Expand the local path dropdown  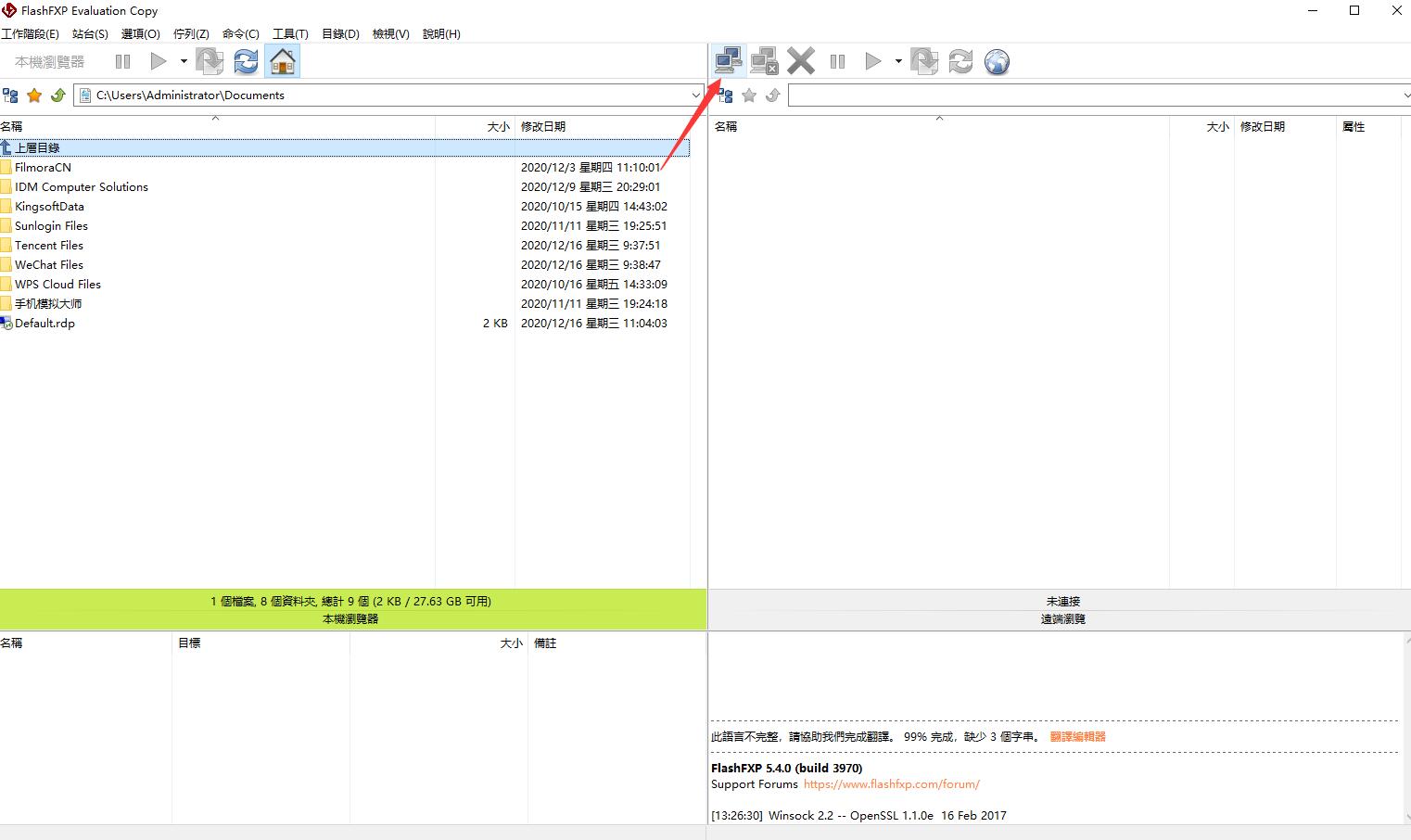coord(696,95)
